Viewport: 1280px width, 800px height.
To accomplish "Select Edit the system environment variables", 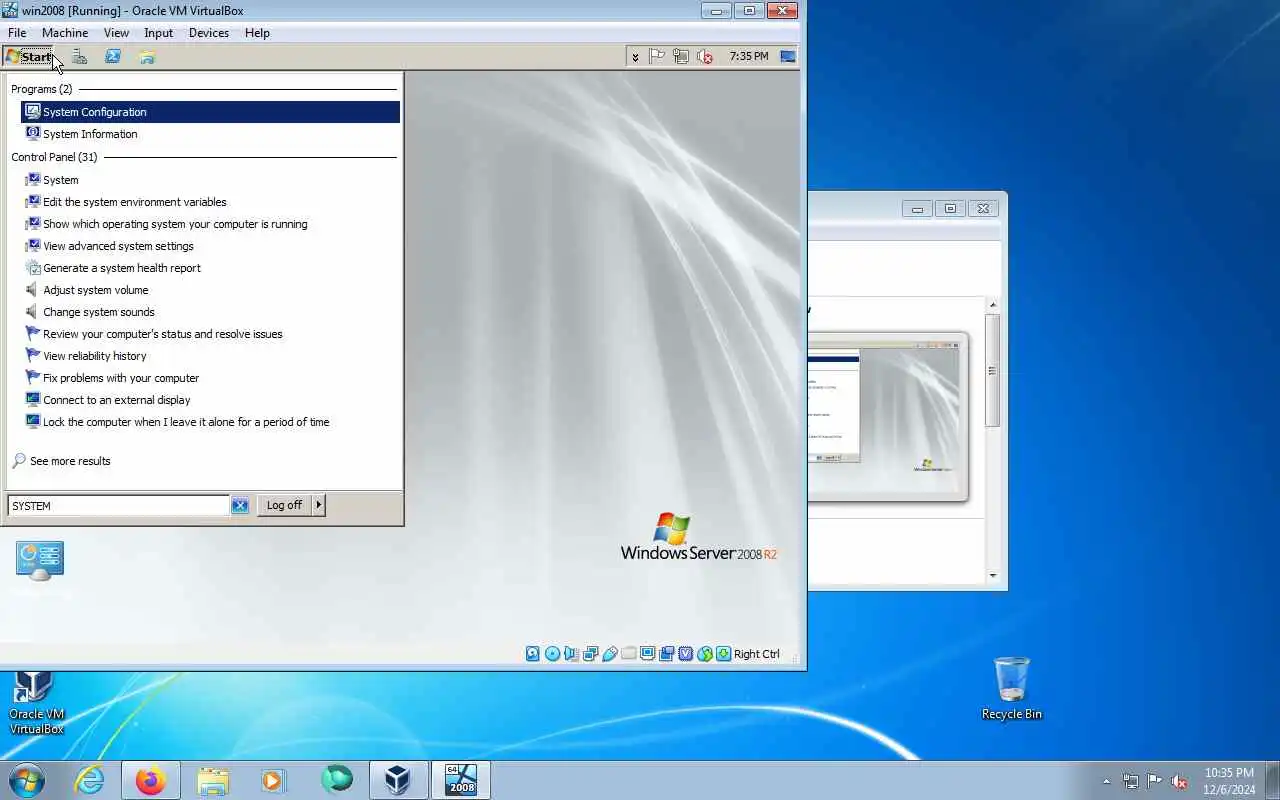I will tap(211, 202).
